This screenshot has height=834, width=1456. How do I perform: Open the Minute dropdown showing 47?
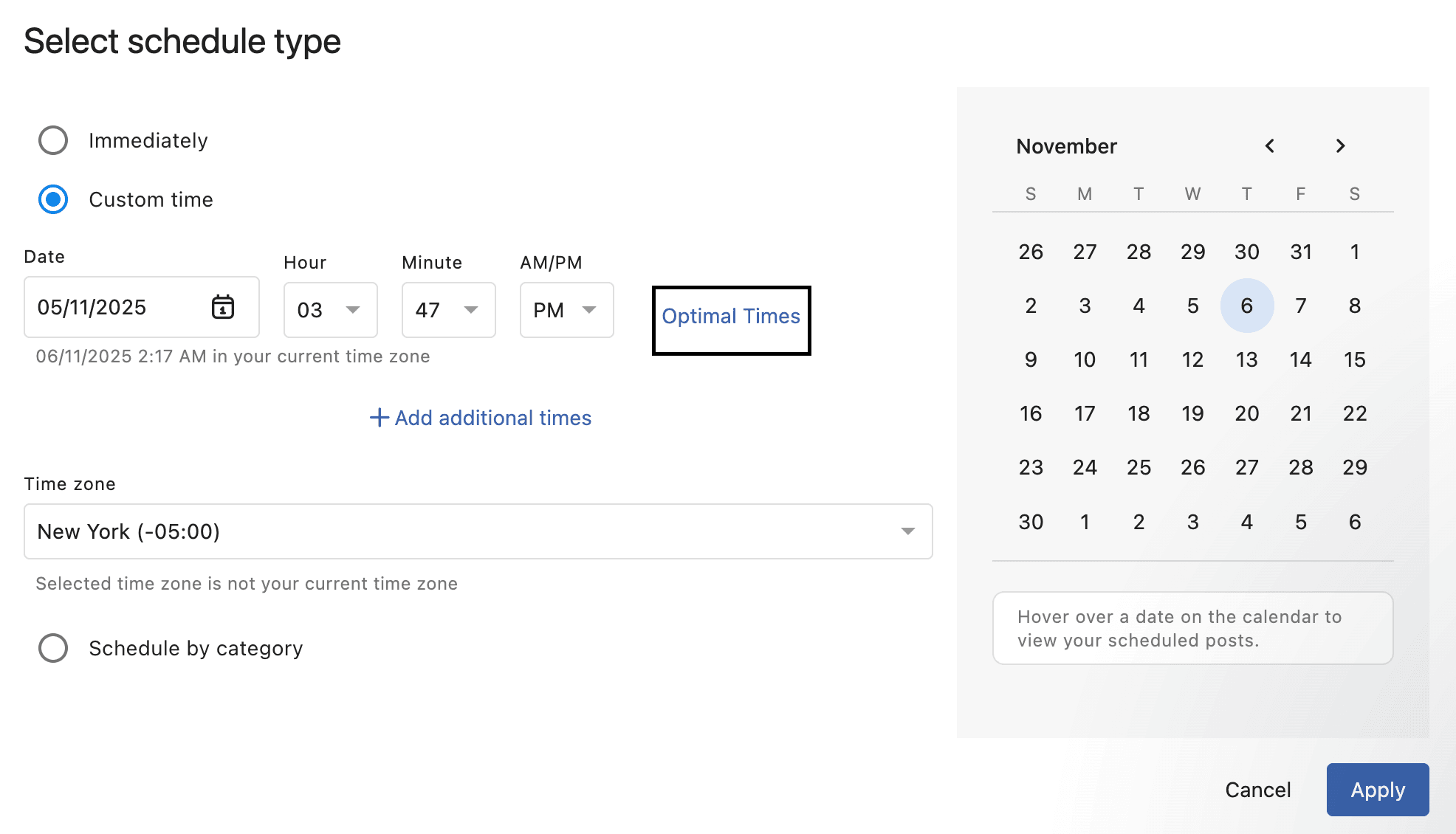[448, 310]
